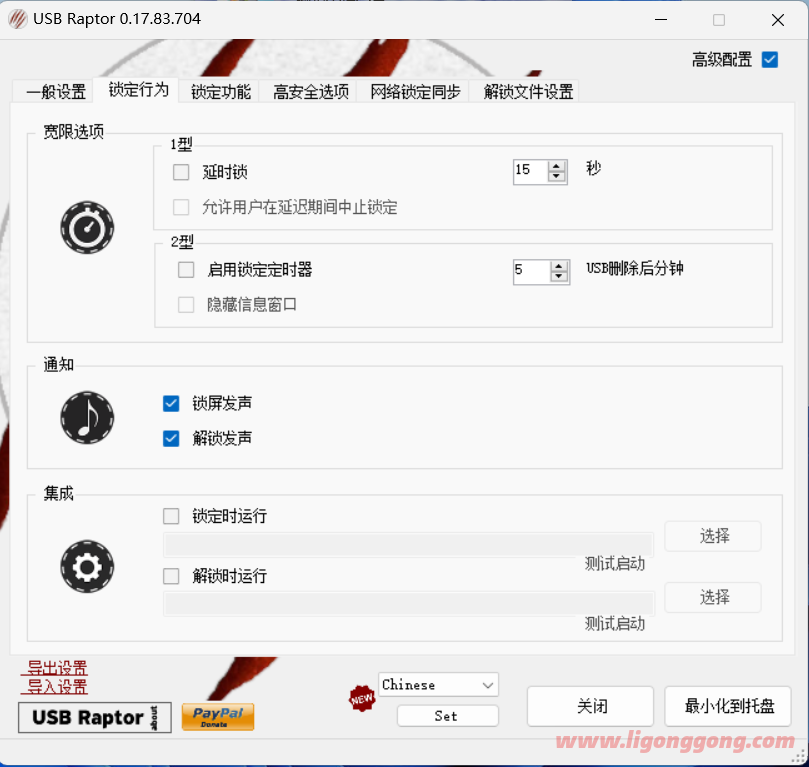Click the 锁定时运行 path input field
Viewport: 809px width, 767px height.
click(408, 544)
